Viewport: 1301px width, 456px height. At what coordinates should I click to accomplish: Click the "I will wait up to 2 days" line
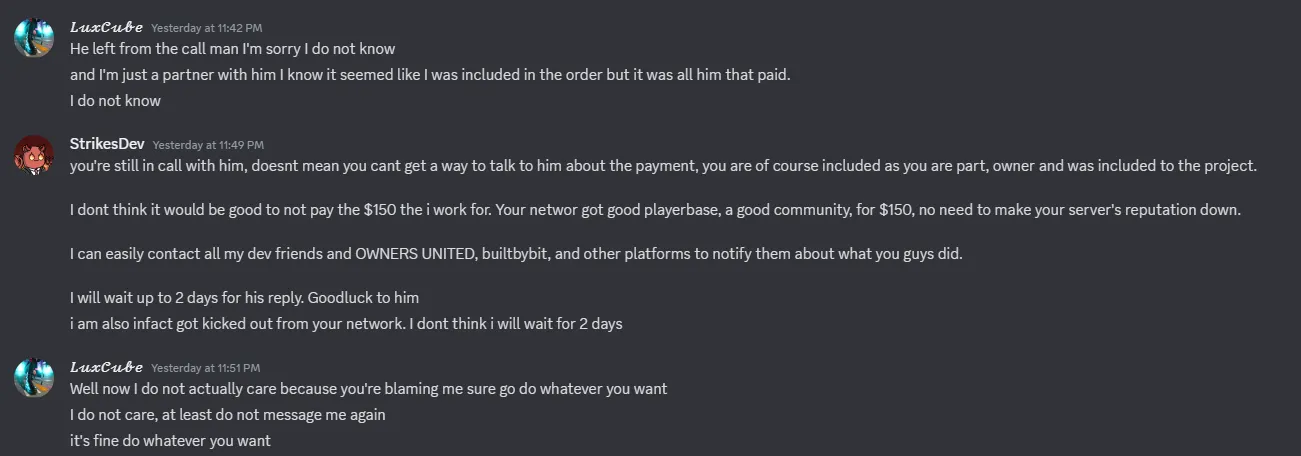coord(244,298)
